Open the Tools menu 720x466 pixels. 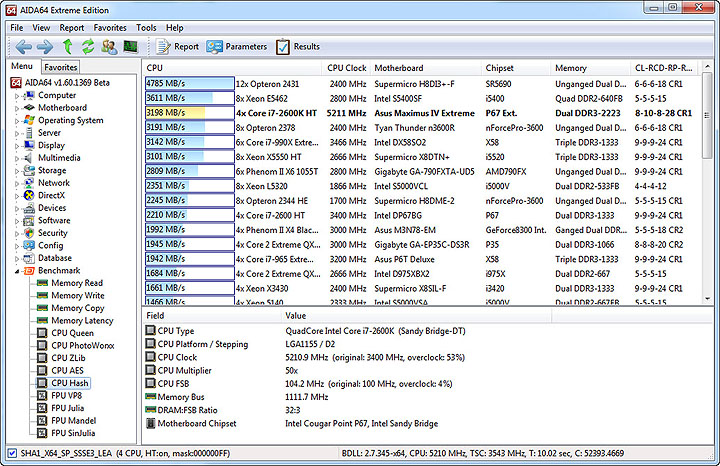[x=146, y=28]
